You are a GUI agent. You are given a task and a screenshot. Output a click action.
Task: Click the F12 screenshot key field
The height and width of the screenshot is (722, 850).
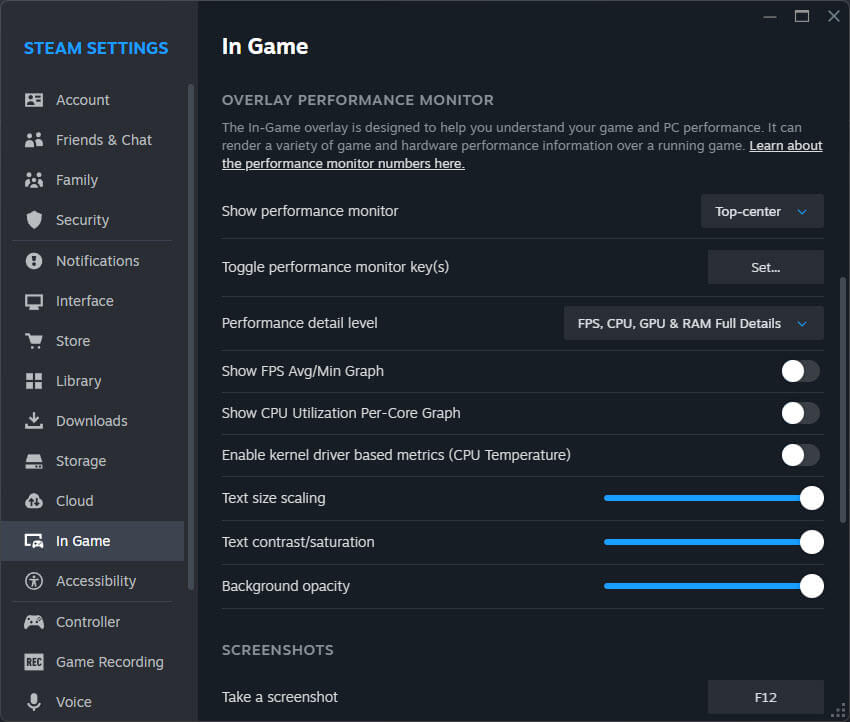coord(765,697)
